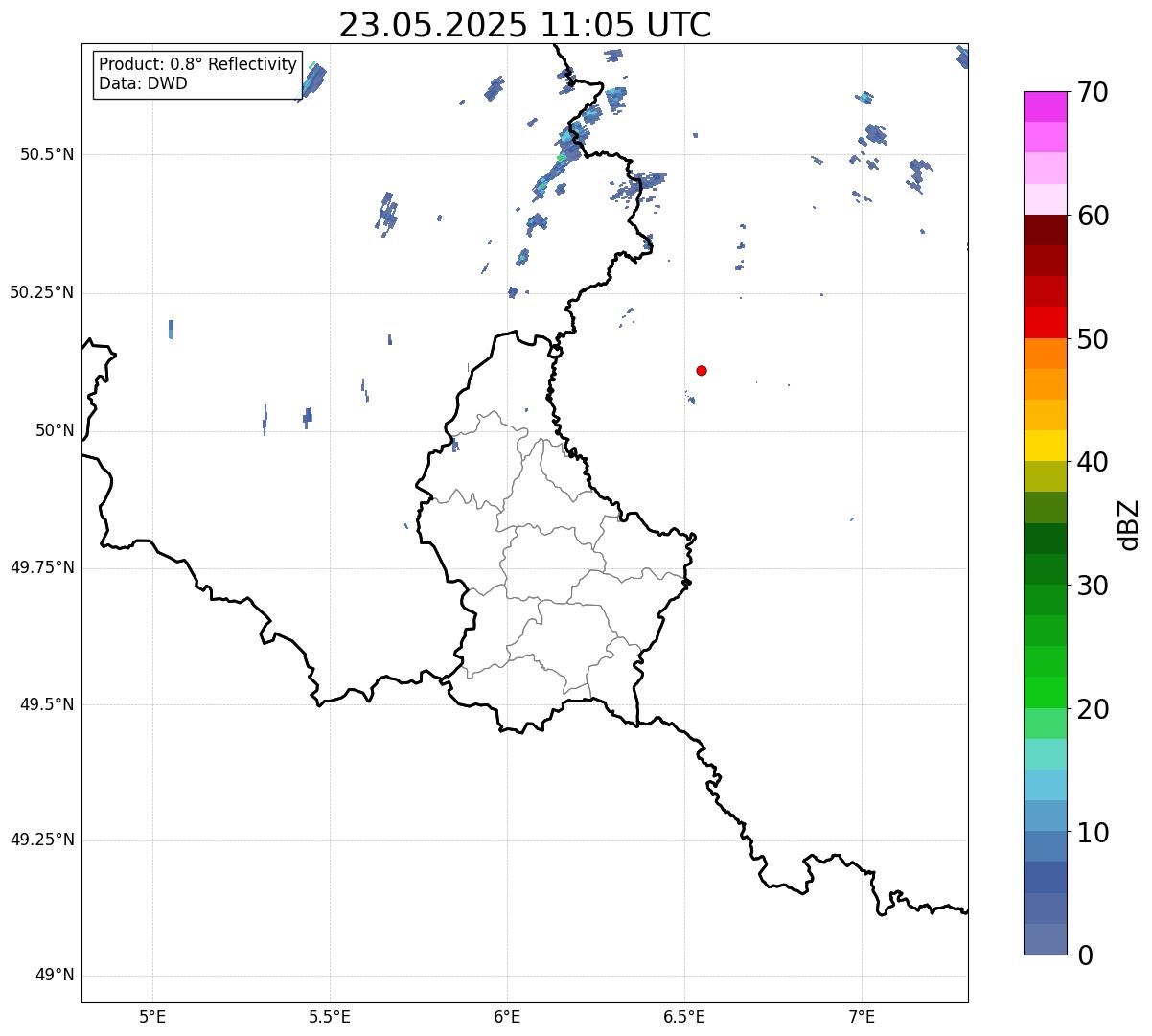This screenshot has width=1152, height=1036.
Task: Click the 49.5°N latitude label
Action: click(x=46, y=704)
